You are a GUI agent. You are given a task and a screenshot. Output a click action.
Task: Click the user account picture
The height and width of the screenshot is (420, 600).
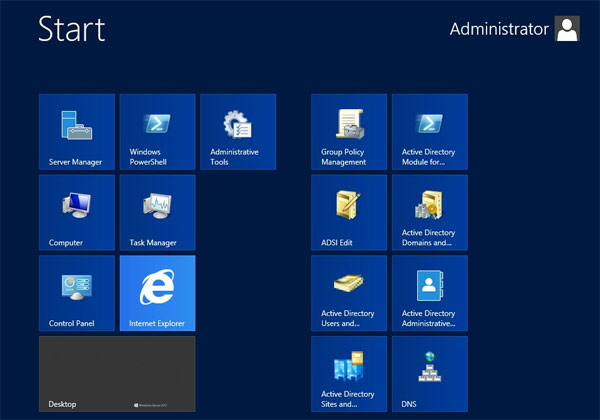567,29
